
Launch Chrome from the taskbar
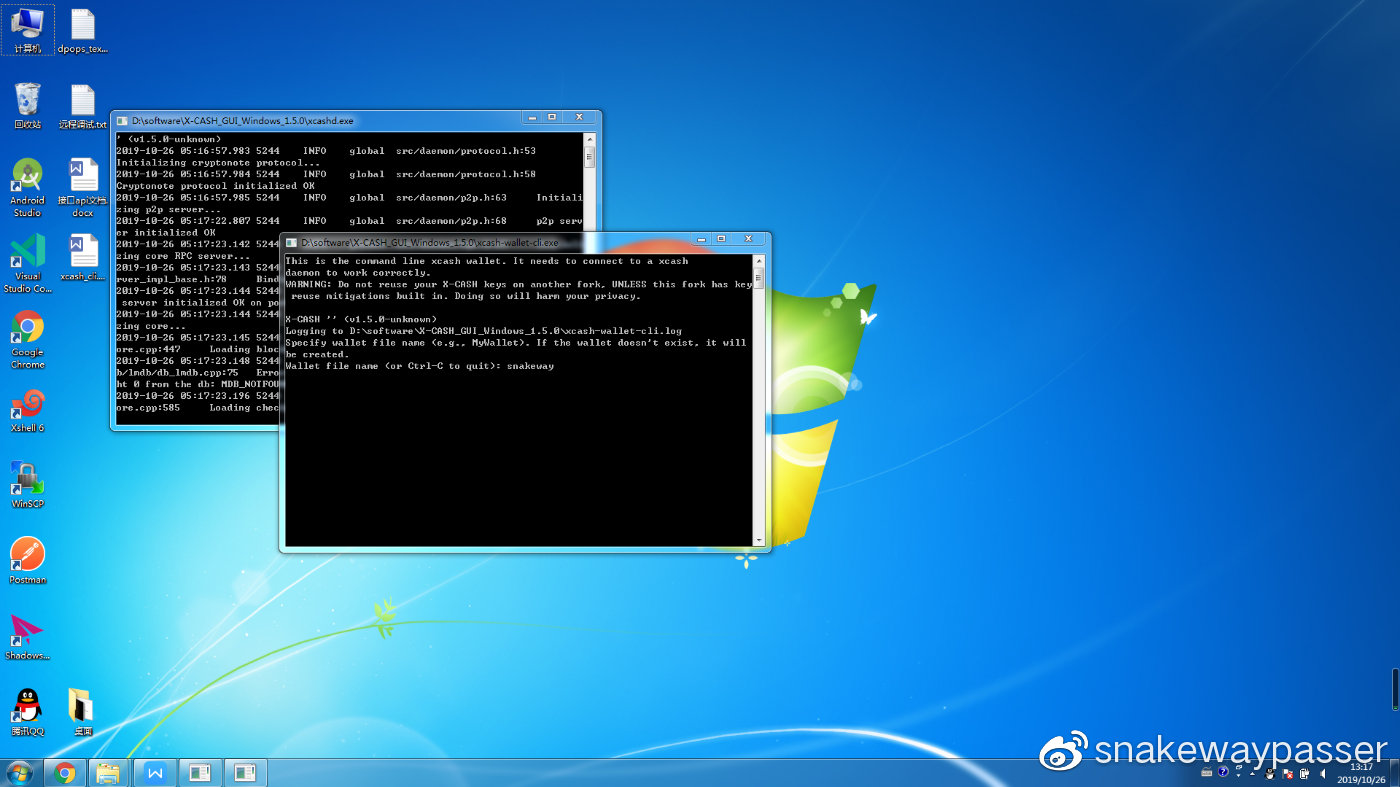click(x=65, y=772)
